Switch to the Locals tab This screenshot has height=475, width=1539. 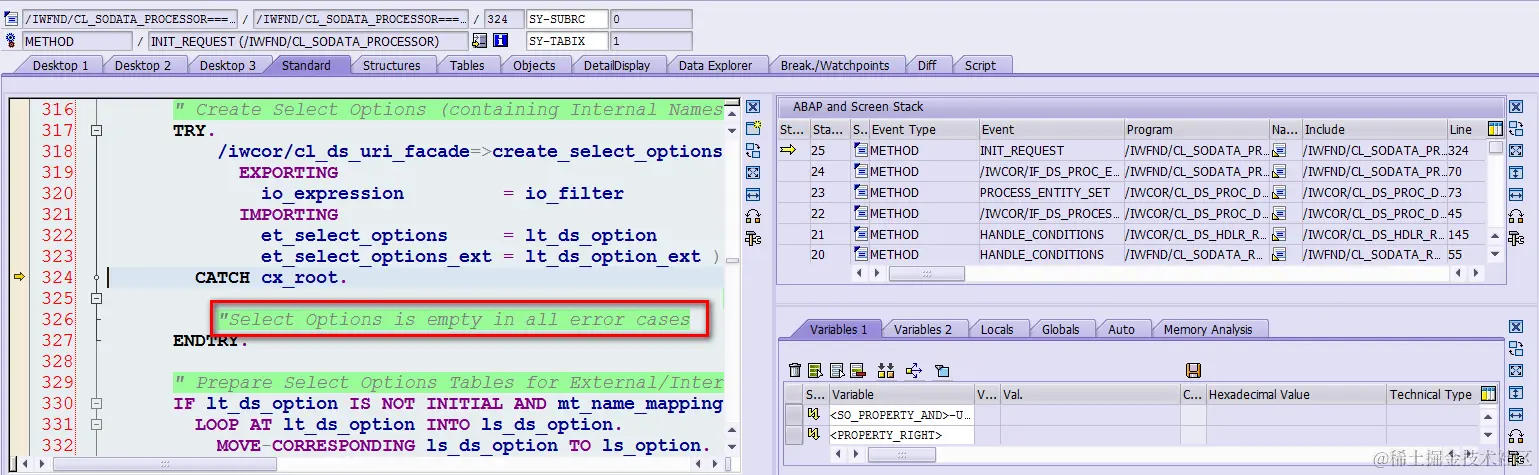[997, 329]
